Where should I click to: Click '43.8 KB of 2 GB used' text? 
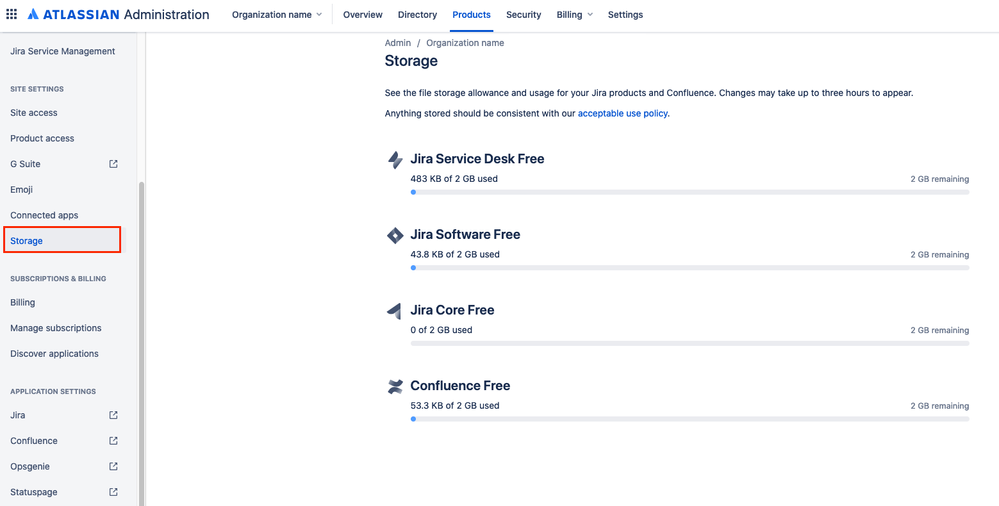[x=455, y=254]
